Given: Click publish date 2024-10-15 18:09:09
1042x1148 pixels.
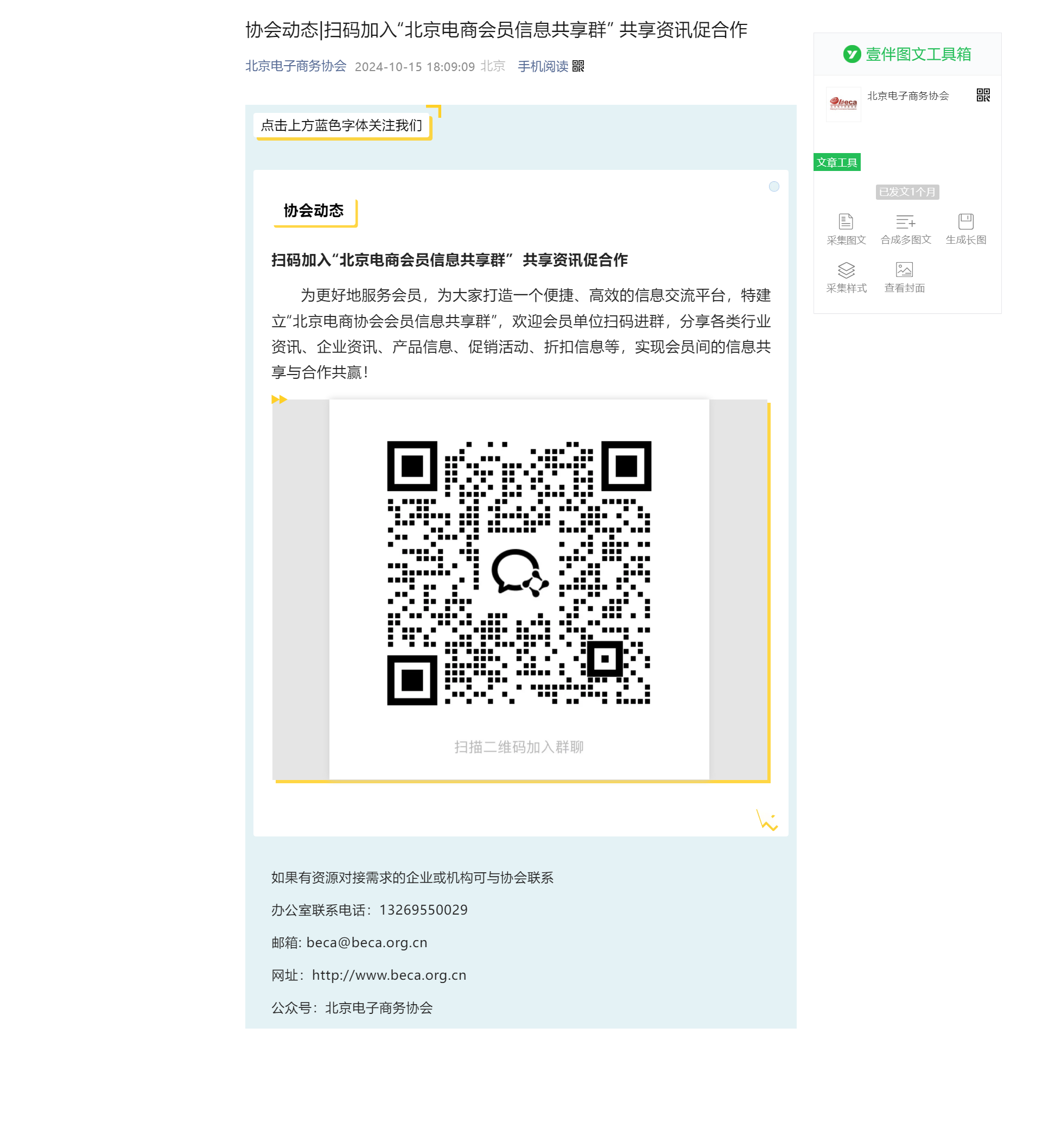Looking at the screenshot, I should 415,67.
